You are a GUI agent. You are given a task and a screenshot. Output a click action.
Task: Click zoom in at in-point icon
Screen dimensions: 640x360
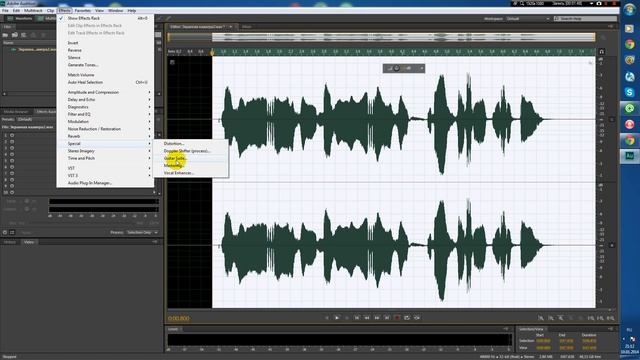tap(591, 318)
